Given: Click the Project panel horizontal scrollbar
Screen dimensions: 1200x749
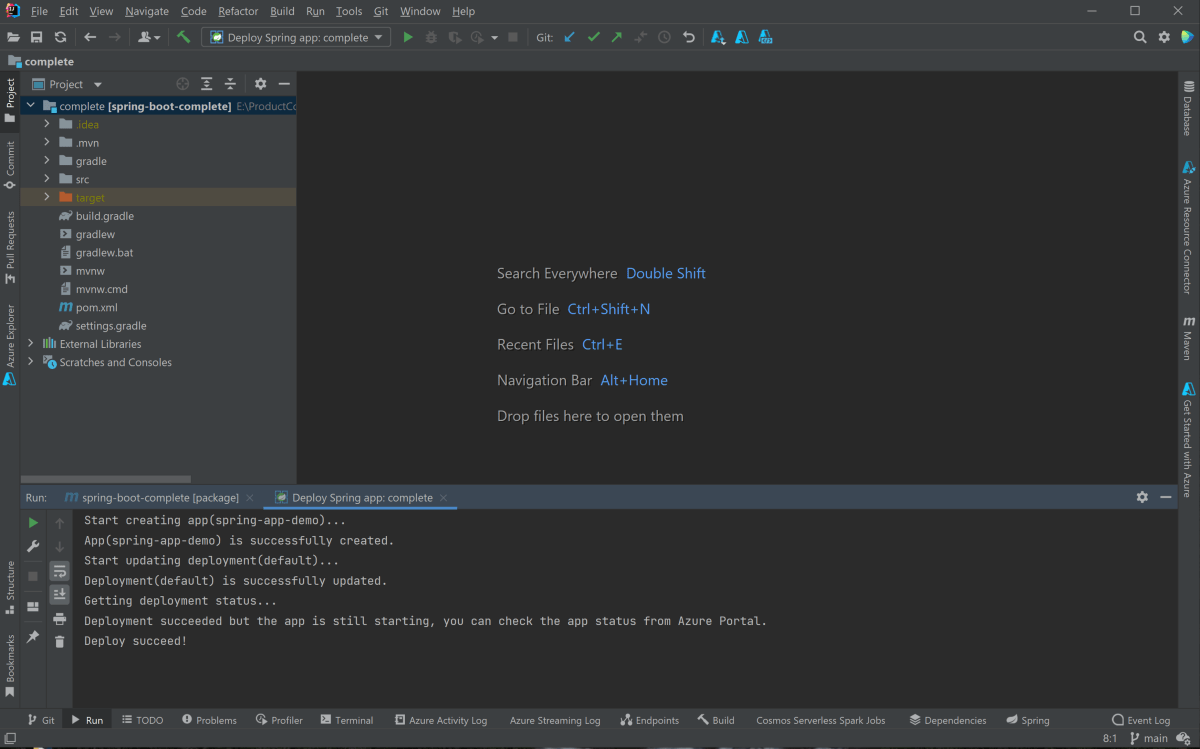Looking at the screenshot, I should (107, 479).
